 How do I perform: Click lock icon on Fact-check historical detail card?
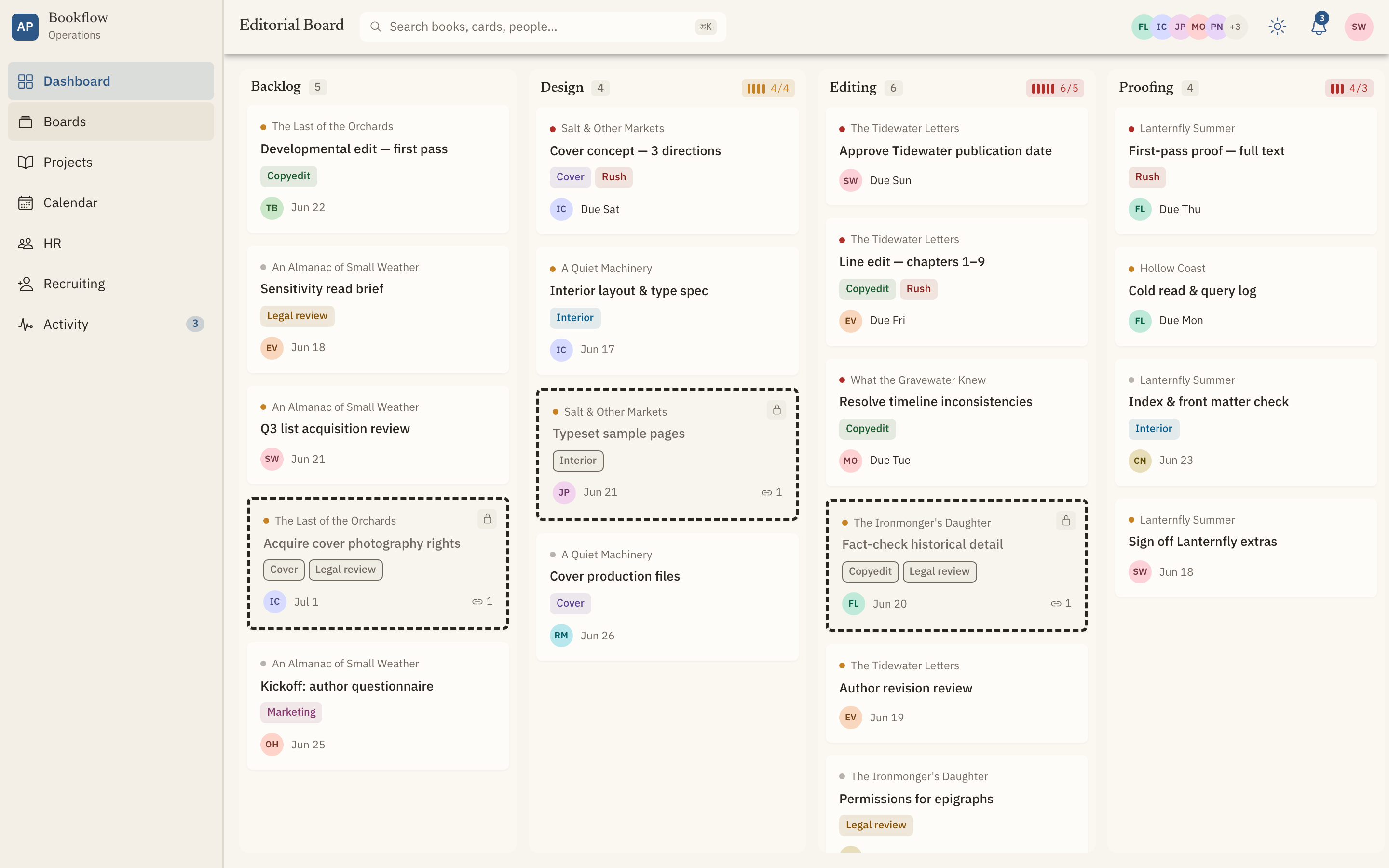[1065, 521]
